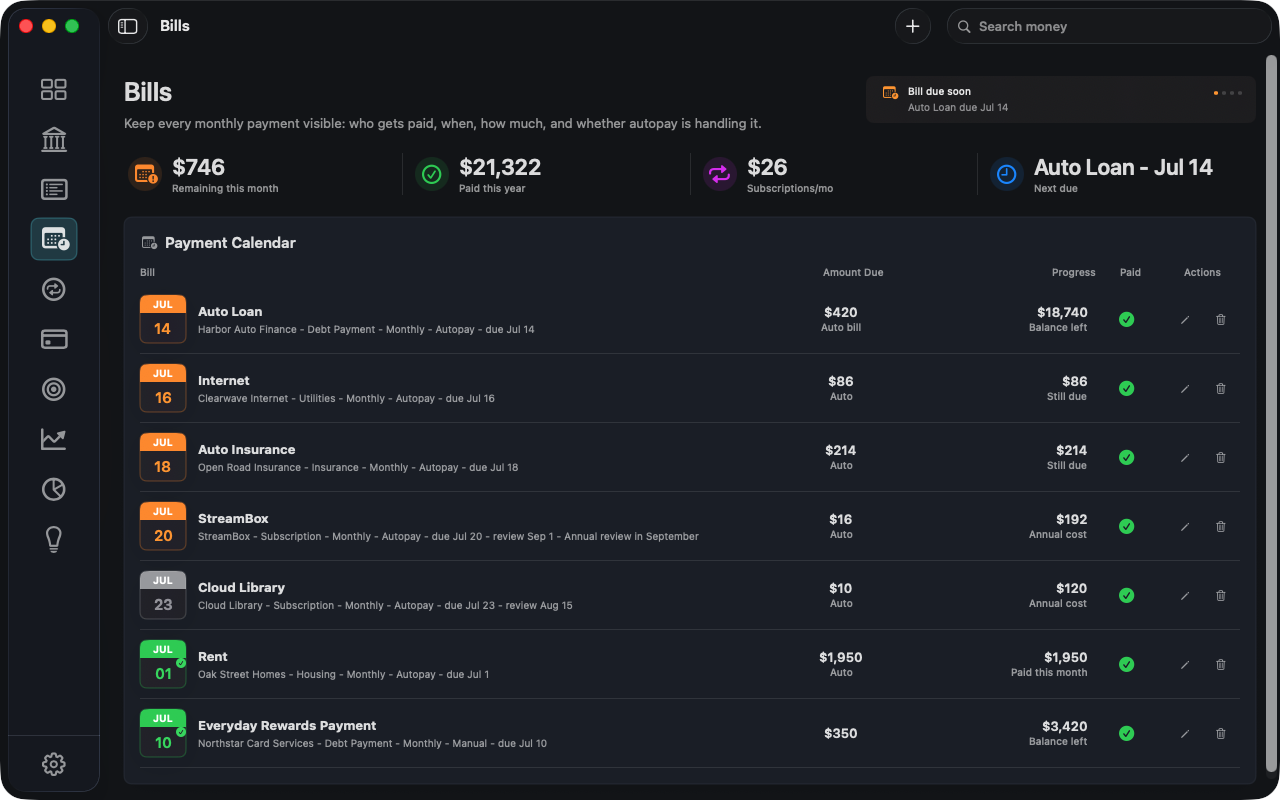Delete the Cloud Library bill

pyautogui.click(x=1220, y=596)
